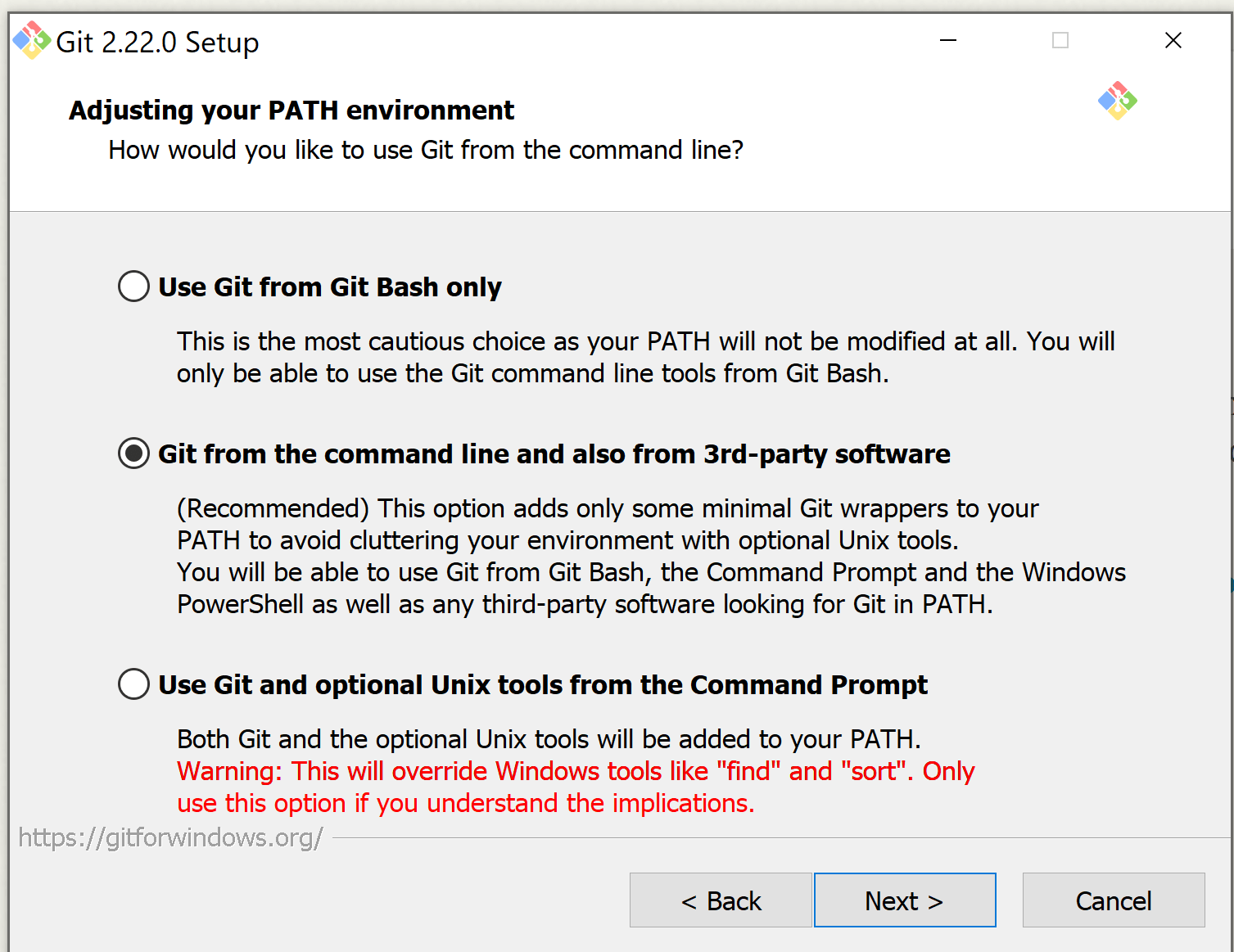Click the 'Git 2.22.0 Setup' window title
This screenshot has height=952, width=1234.
[x=157, y=42]
